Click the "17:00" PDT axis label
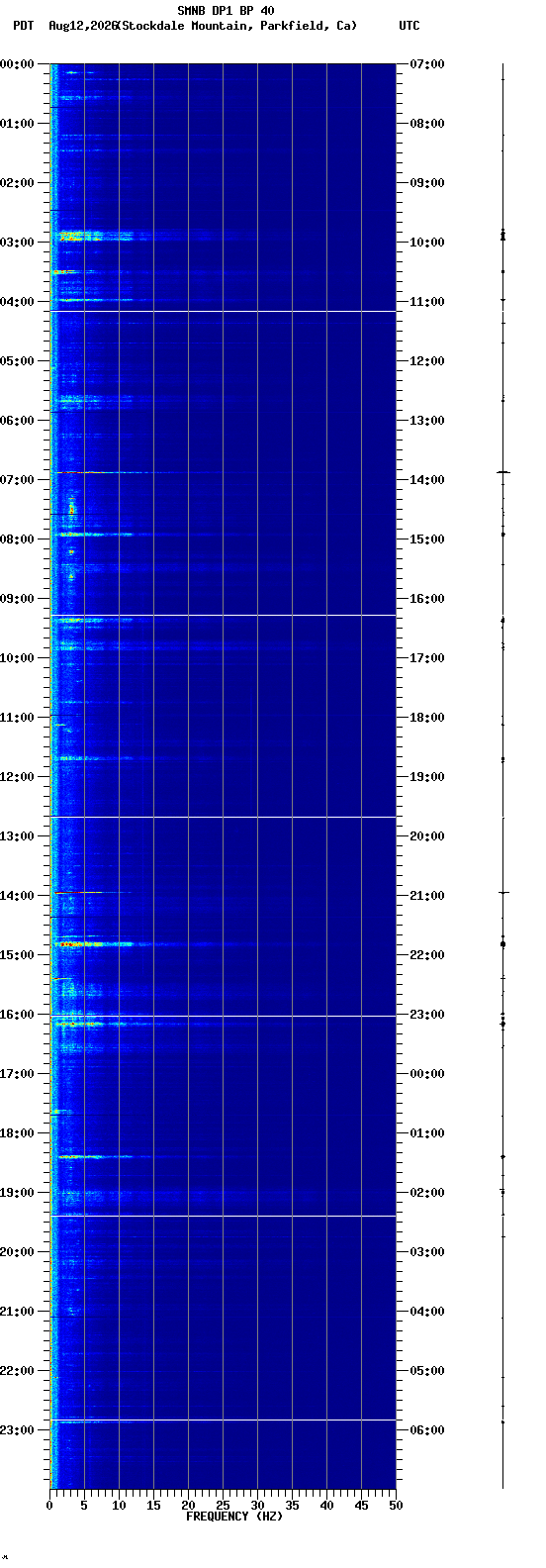 17,1074
